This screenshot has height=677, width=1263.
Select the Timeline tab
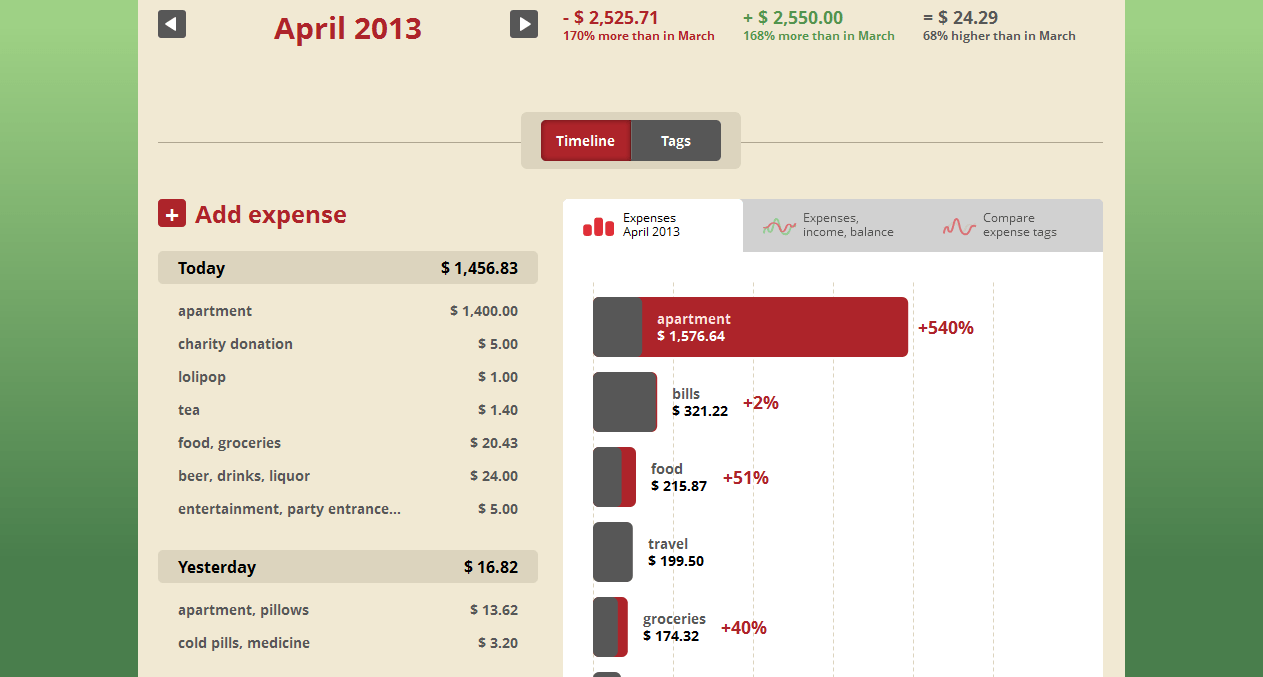click(x=586, y=140)
